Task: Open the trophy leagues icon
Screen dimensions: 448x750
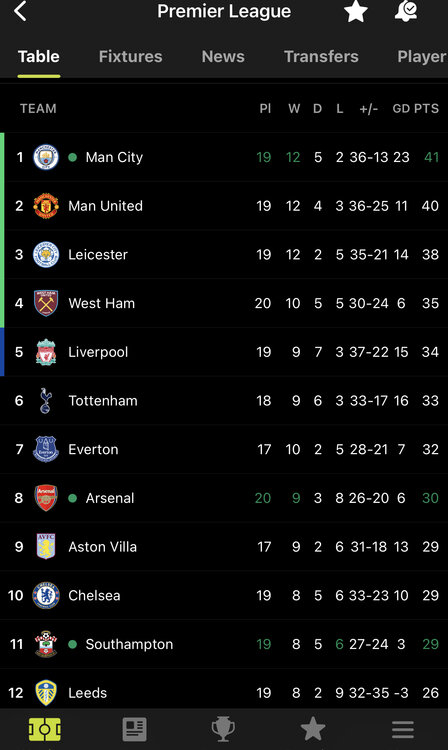Action: coord(223,729)
